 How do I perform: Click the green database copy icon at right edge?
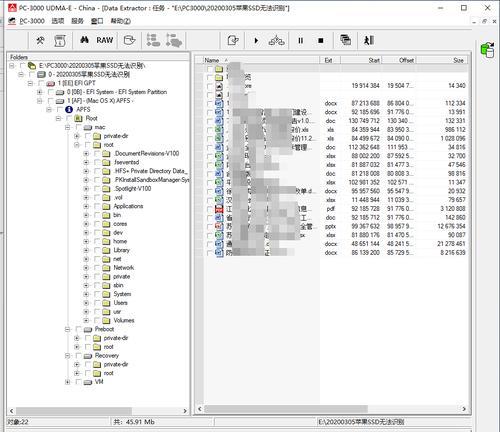[487, 50]
